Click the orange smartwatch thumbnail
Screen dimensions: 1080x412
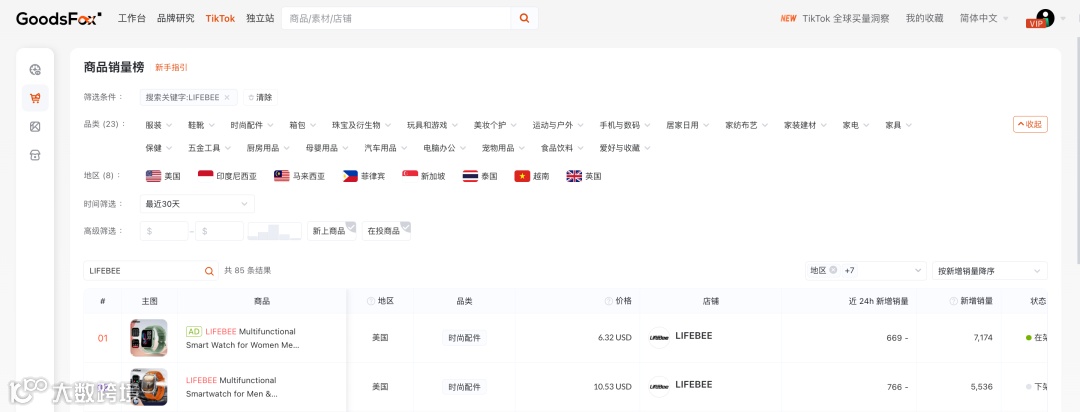tap(149, 387)
